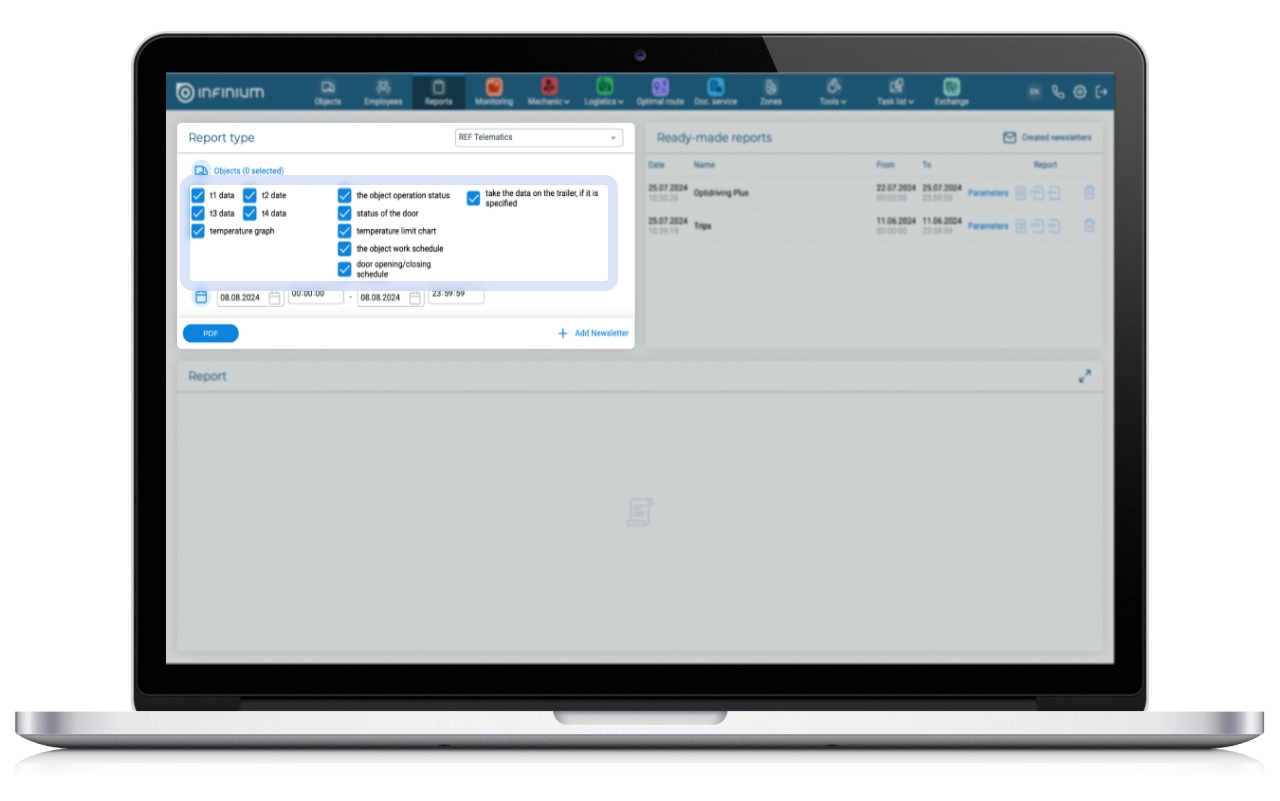Click the Zones navigation icon

click(770, 88)
